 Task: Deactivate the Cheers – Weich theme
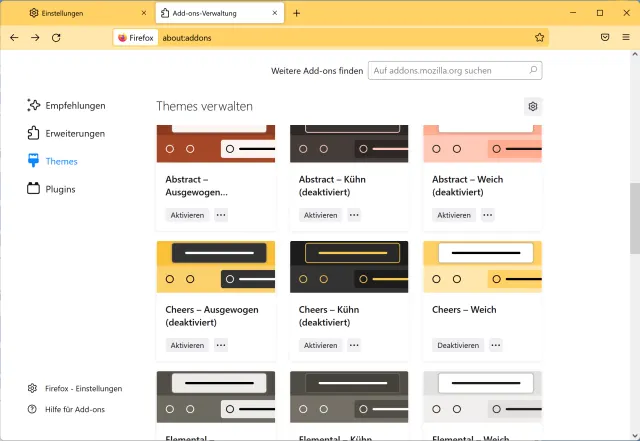pyautogui.click(x=458, y=345)
